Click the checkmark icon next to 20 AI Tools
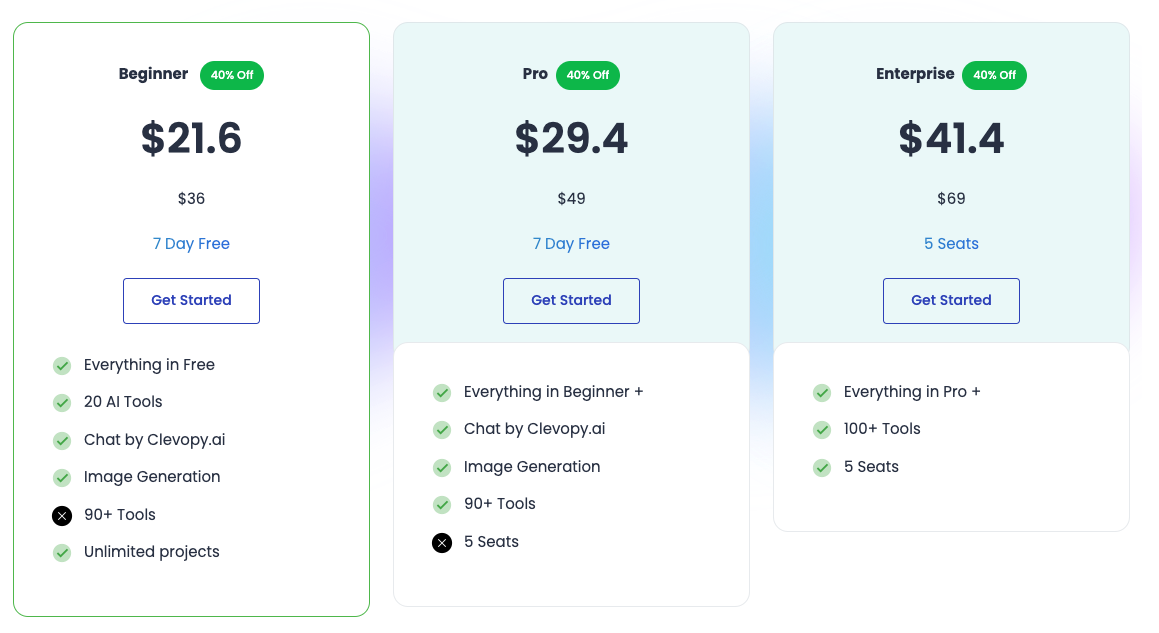Screen dimensions: 1159x633 (x=61, y=402)
